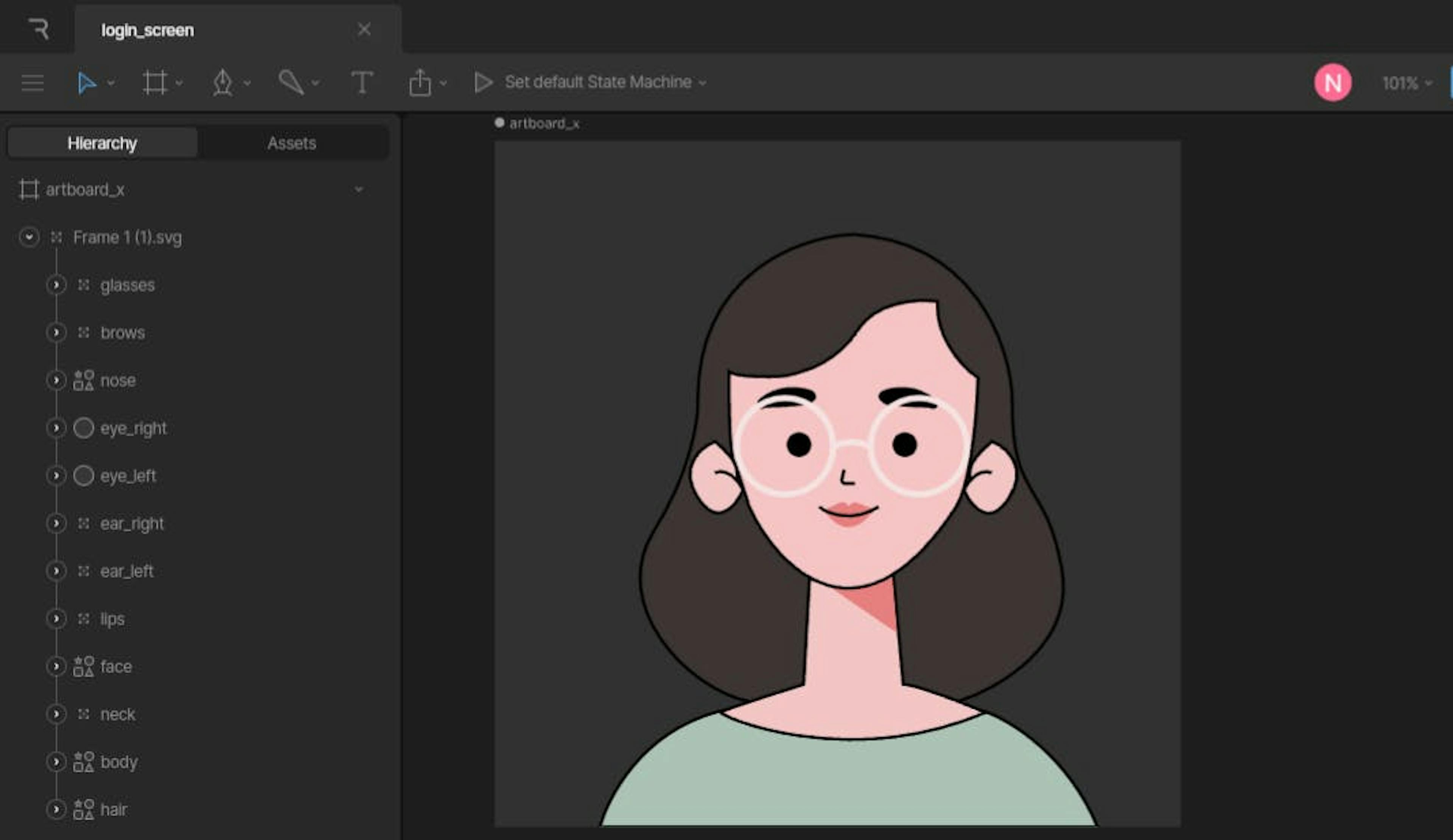Select the Pen tool
The width and height of the screenshot is (1453, 840).
(222, 83)
